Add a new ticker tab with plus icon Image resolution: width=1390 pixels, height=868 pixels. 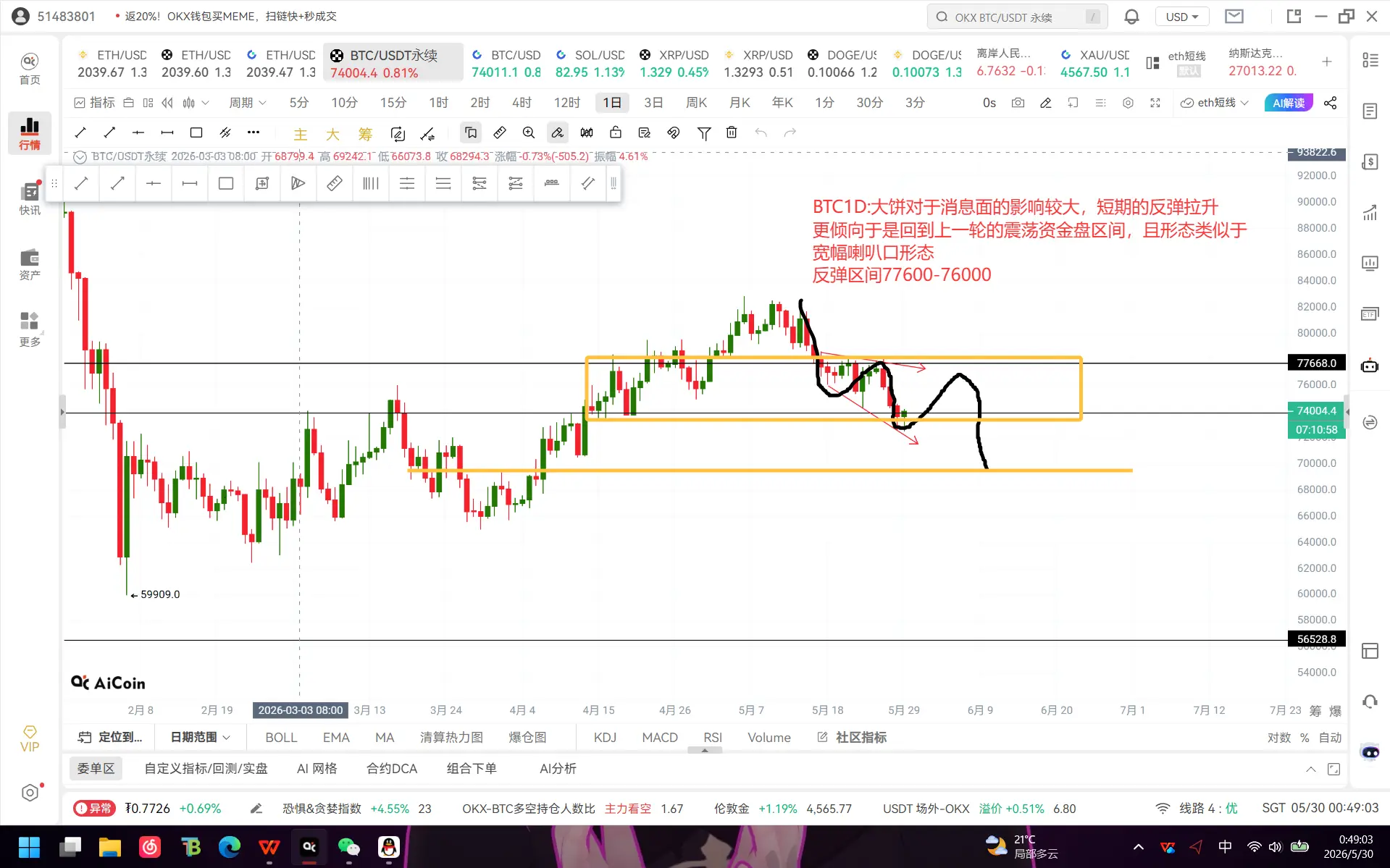coord(1327,62)
